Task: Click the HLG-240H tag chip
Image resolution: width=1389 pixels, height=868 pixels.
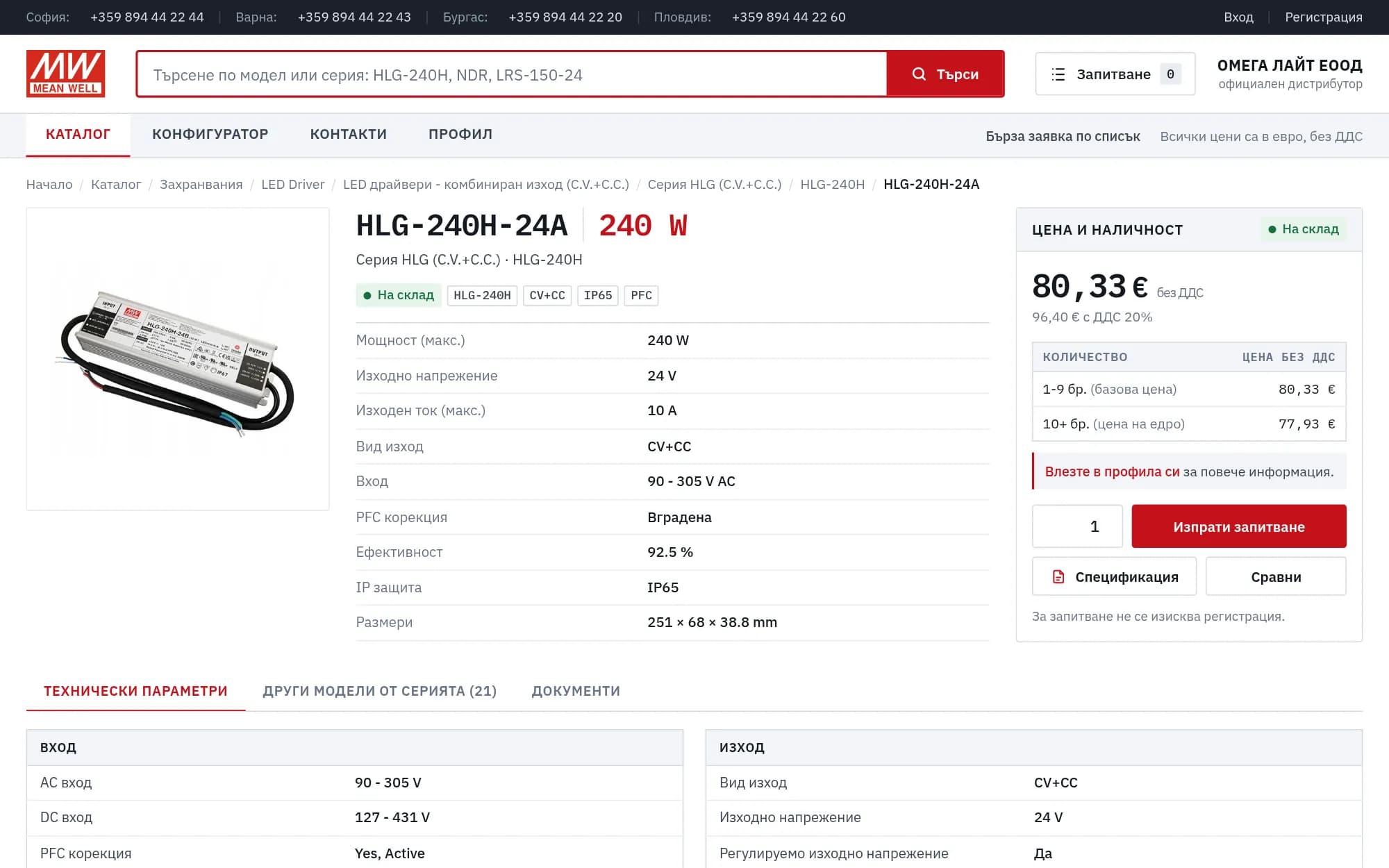Action: 482,296
